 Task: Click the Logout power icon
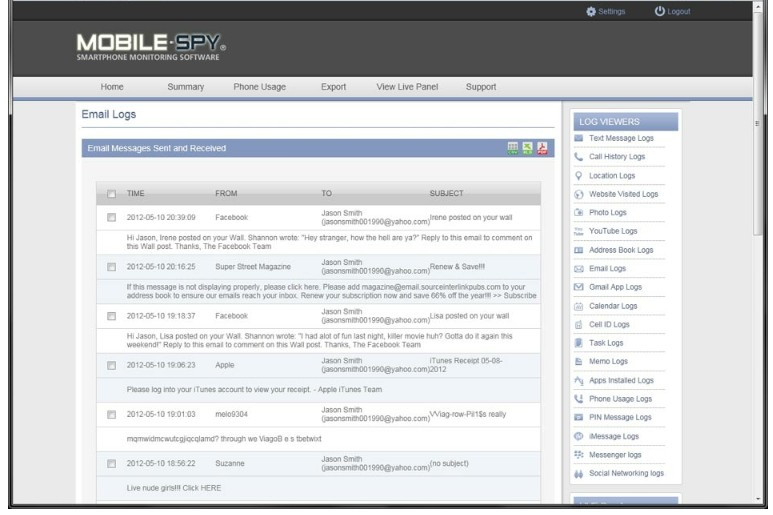pos(659,11)
